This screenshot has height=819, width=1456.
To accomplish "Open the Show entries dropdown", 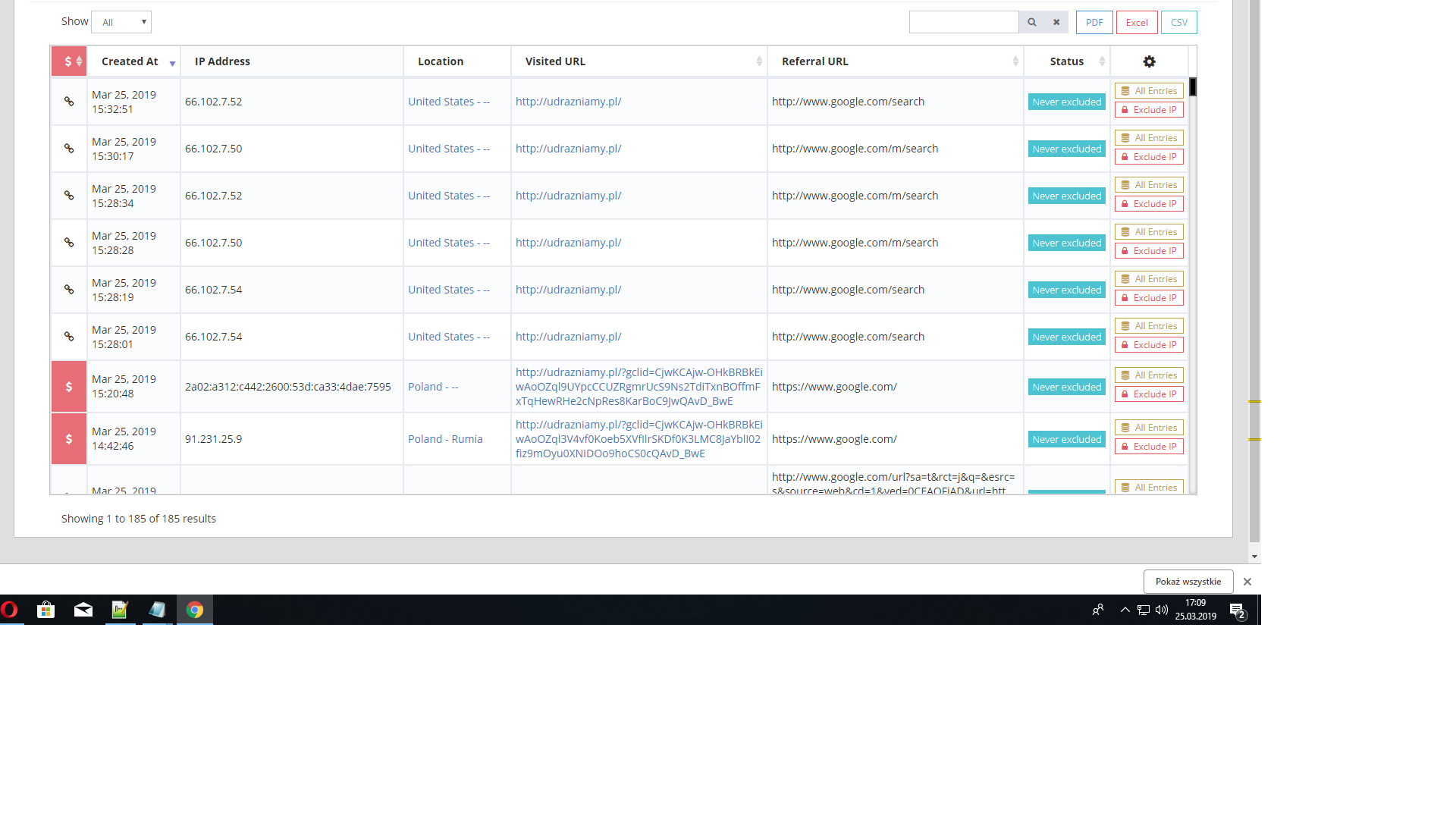I will [121, 22].
